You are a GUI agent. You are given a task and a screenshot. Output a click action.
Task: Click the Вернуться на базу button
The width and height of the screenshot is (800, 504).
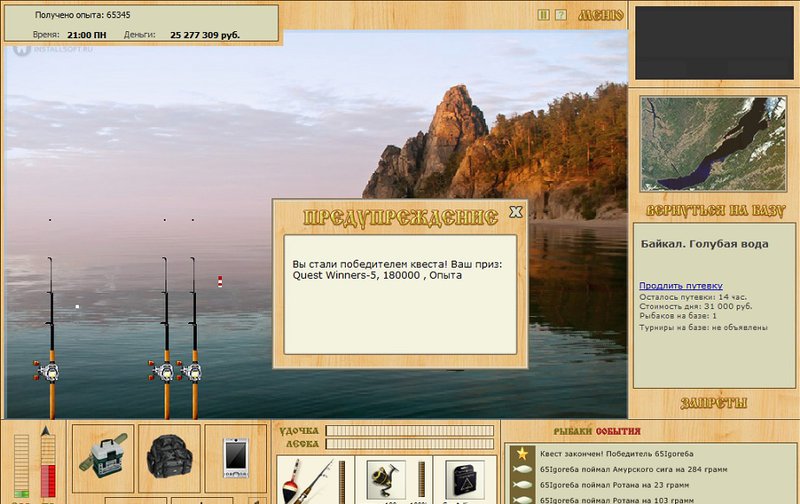pos(715,210)
